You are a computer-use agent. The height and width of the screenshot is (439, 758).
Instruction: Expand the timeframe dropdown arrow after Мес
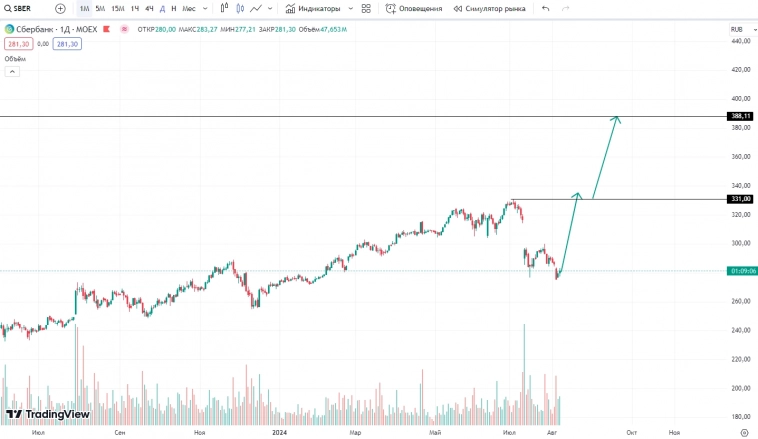tap(205, 8)
